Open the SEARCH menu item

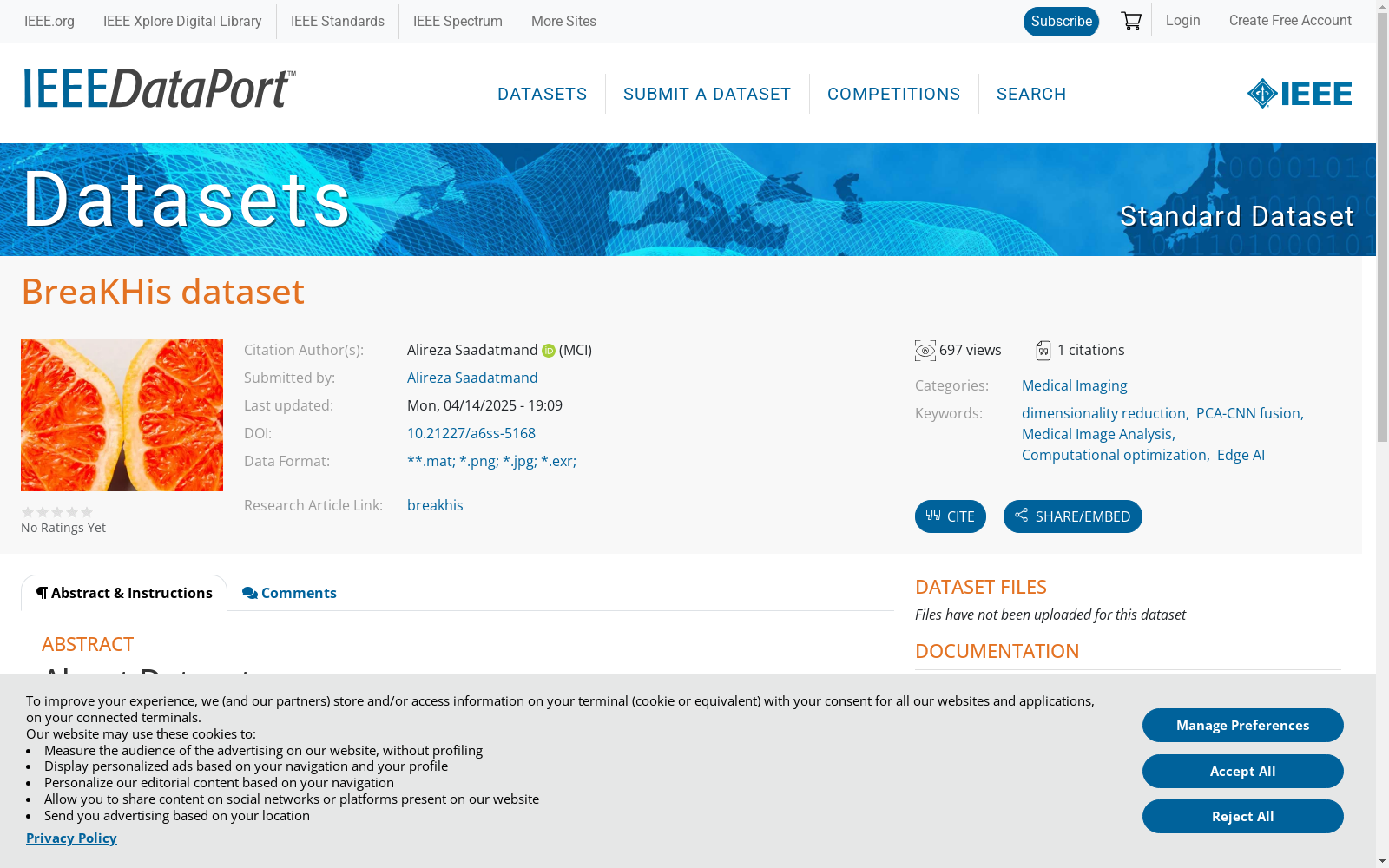pyautogui.click(x=1031, y=94)
